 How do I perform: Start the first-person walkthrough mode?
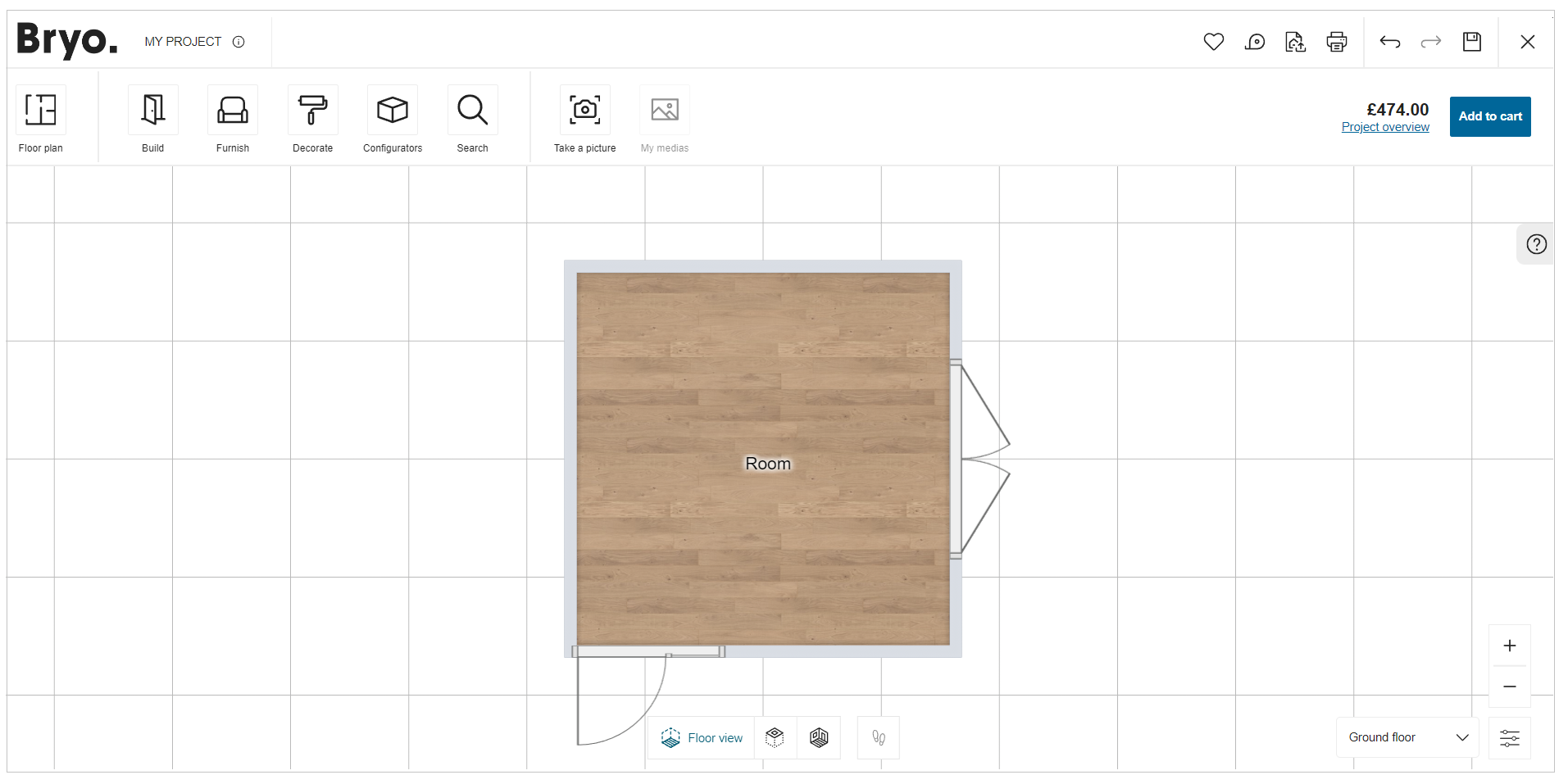pos(877,737)
